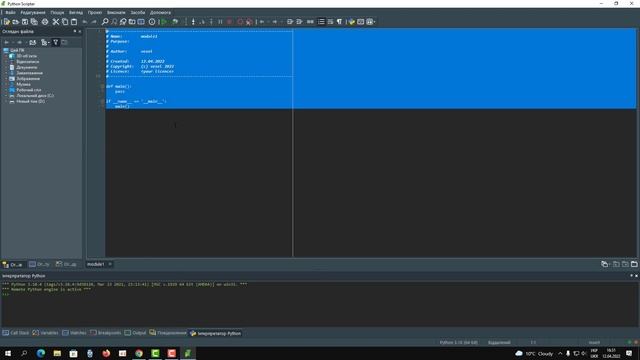Image resolution: width=640 pixels, height=360 pixels.
Task: Select Документи folder in tree
Action: tap(27, 67)
